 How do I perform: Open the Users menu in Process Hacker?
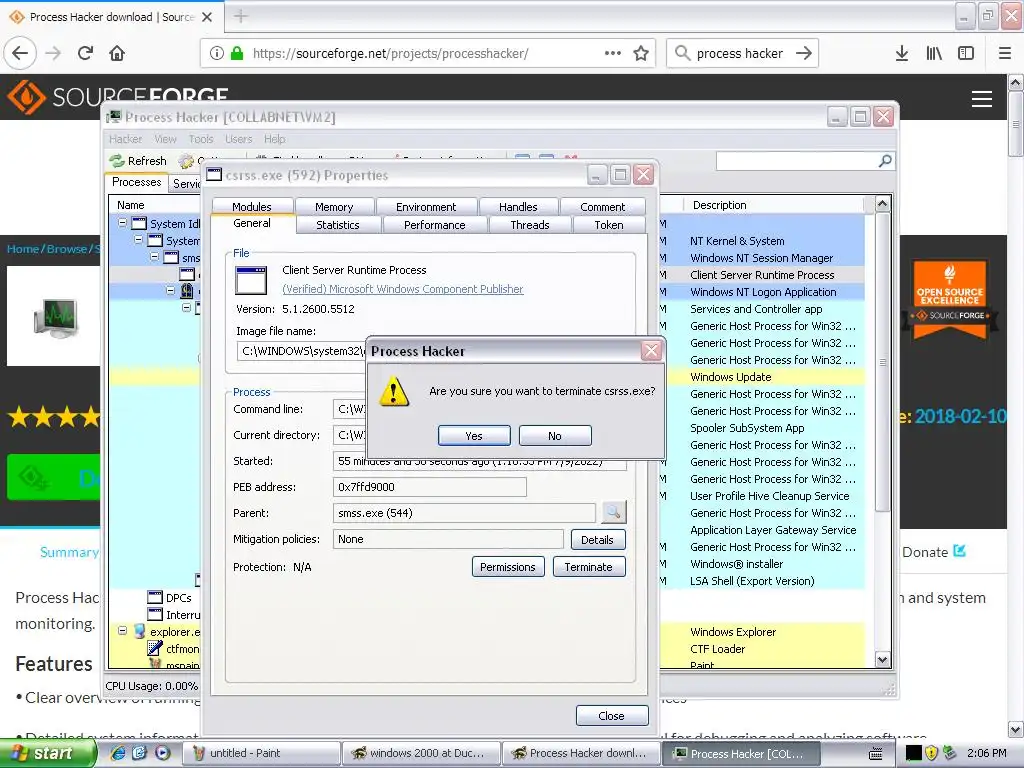(238, 139)
